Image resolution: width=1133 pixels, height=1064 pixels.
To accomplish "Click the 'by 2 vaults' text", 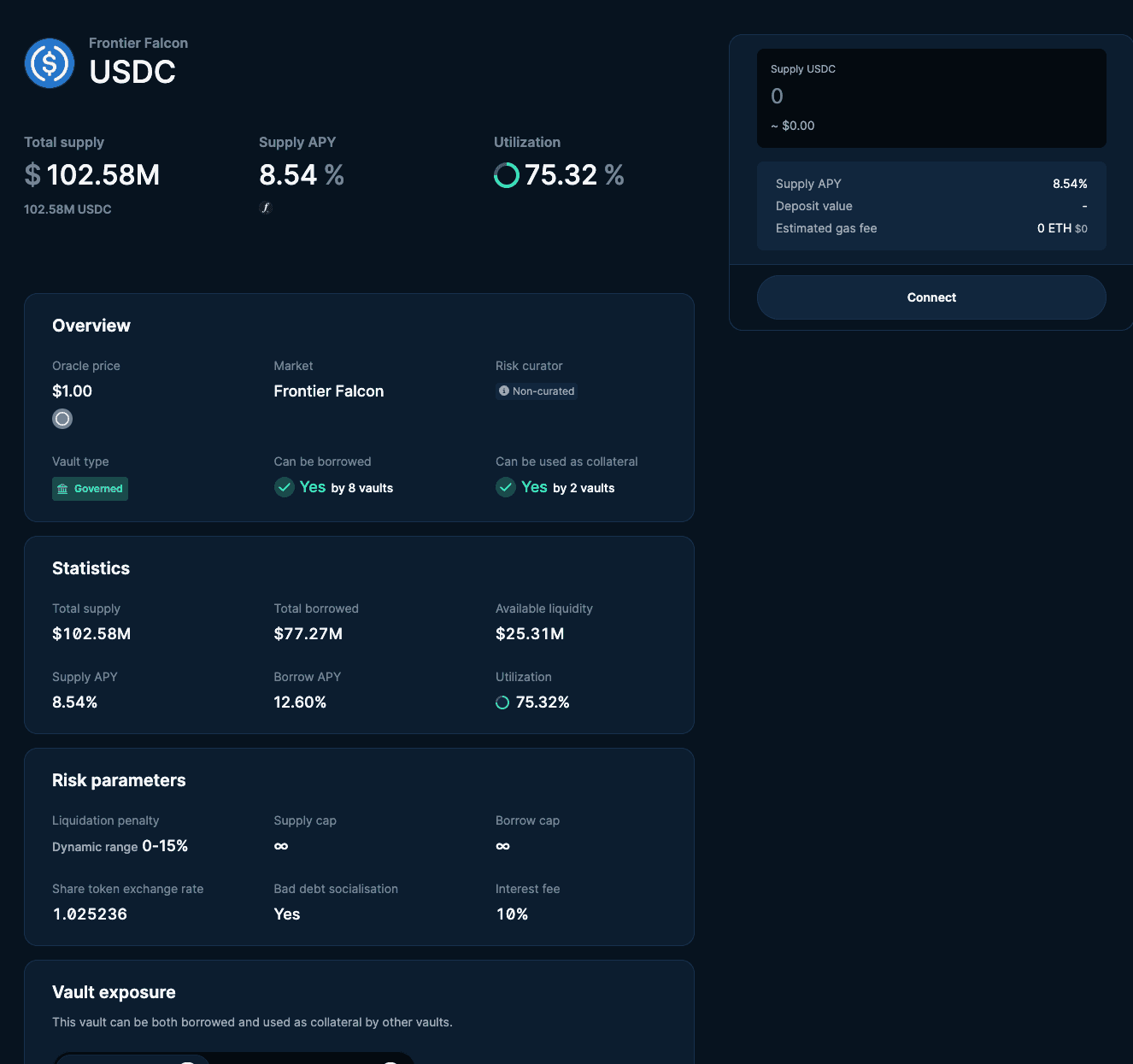I will [x=584, y=488].
